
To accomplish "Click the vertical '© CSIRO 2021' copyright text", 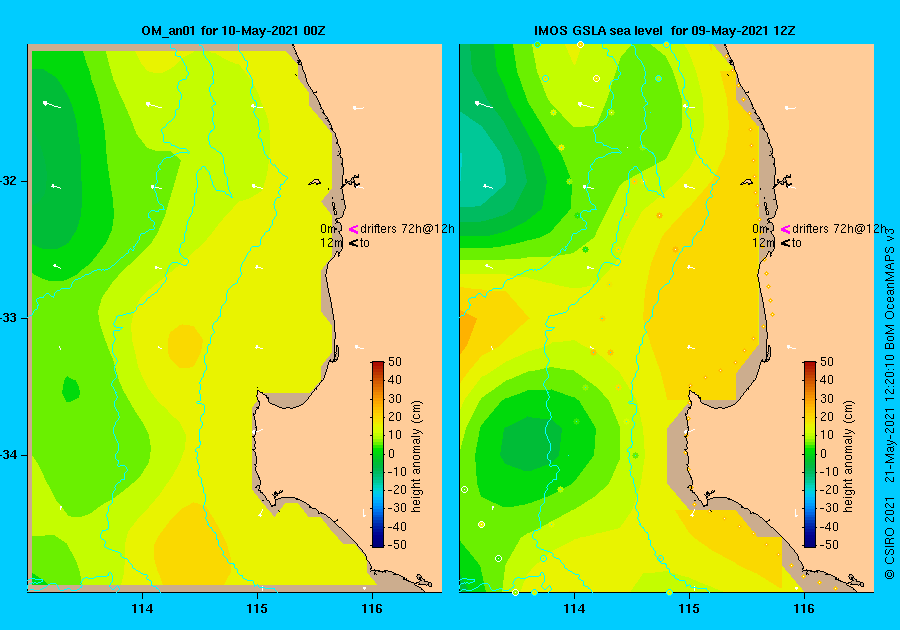I will coord(890,539).
